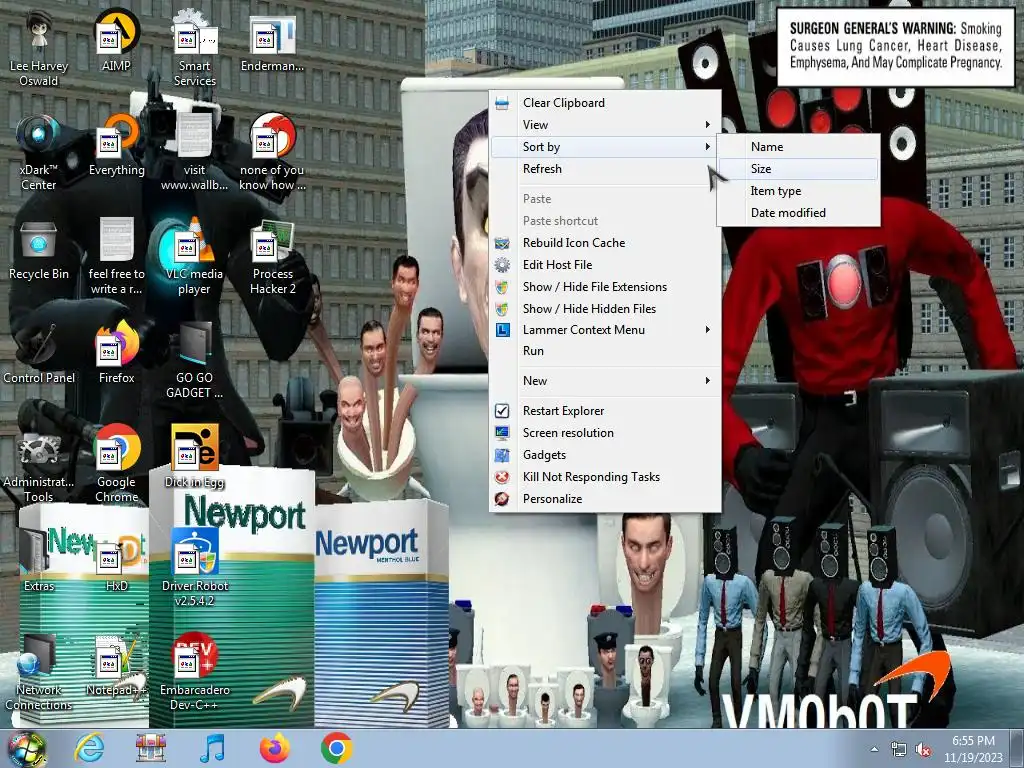The height and width of the screenshot is (768, 1024).
Task: Choose Edit Host File
Action: pos(605,264)
